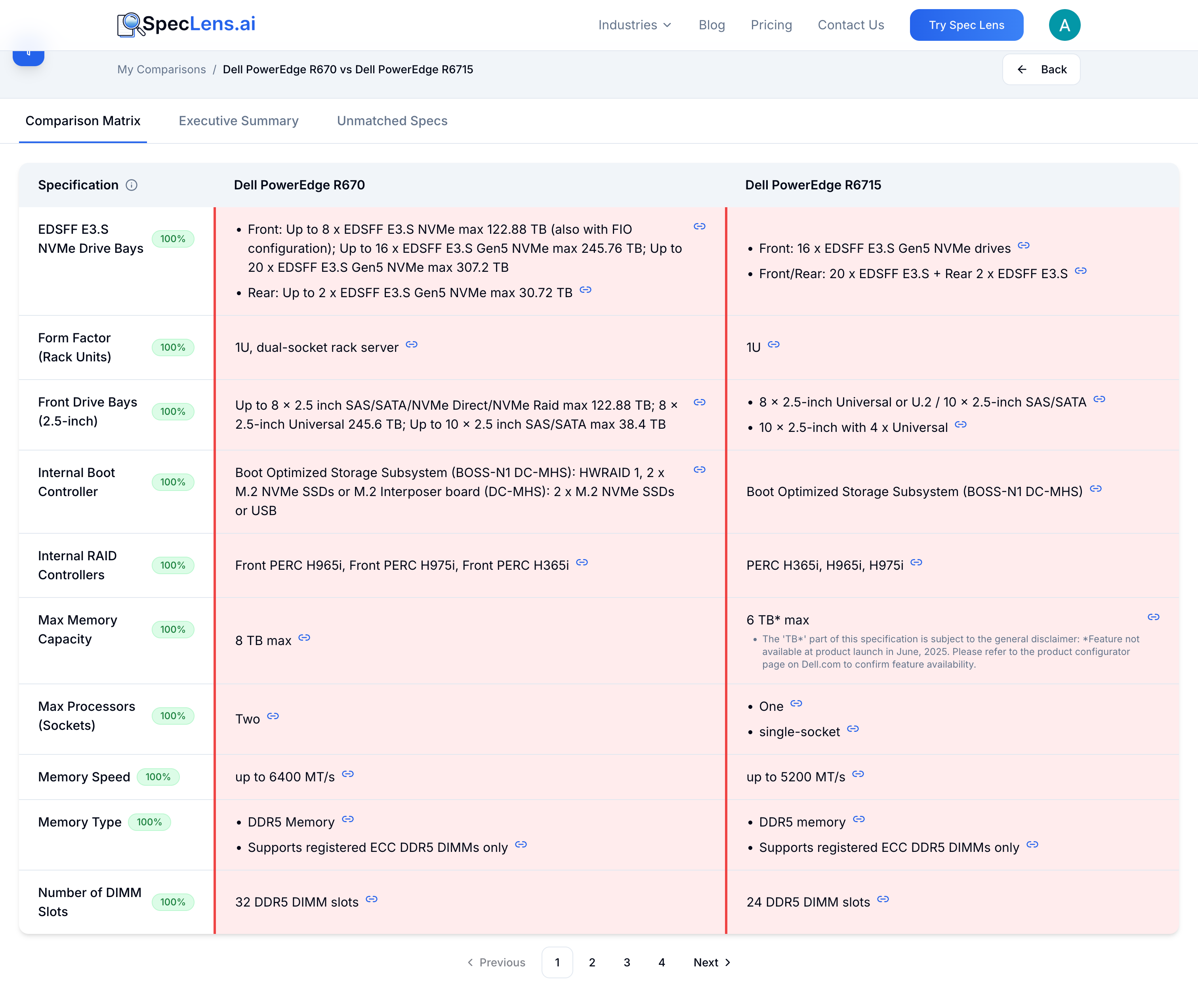Switch to the Executive Summary tab

(x=238, y=120)
